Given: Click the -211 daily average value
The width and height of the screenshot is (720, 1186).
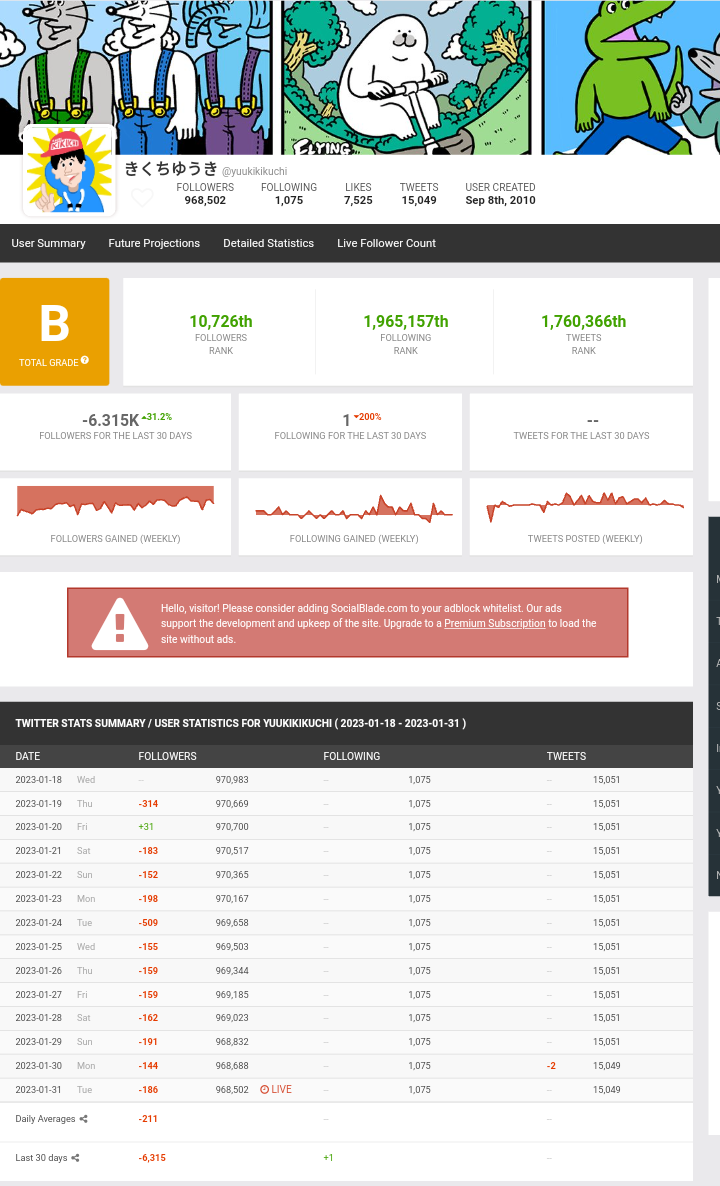Looking at the screenshot, I should coord(148,1119).
